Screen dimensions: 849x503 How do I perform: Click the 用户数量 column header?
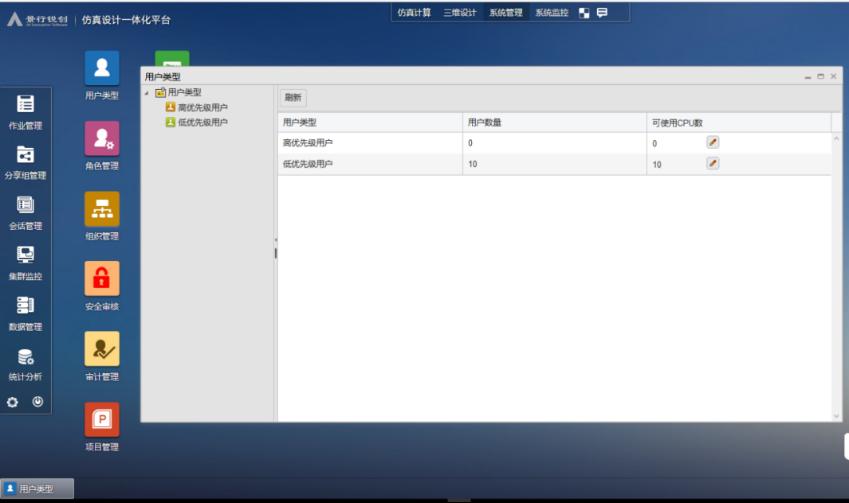click(485, 122)
